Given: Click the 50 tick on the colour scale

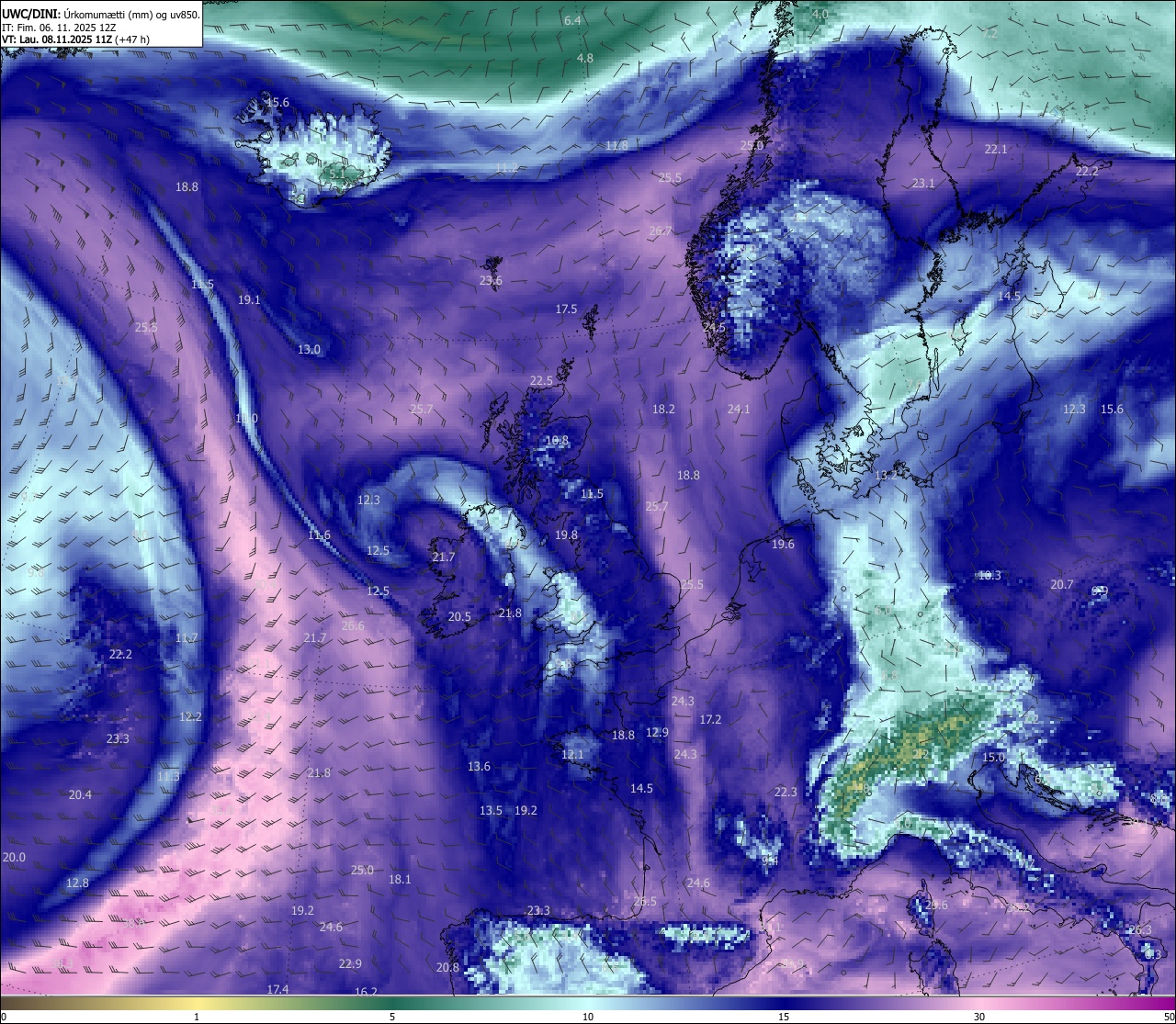Looking at the screenshot, I should [x=1169, y=1017].
